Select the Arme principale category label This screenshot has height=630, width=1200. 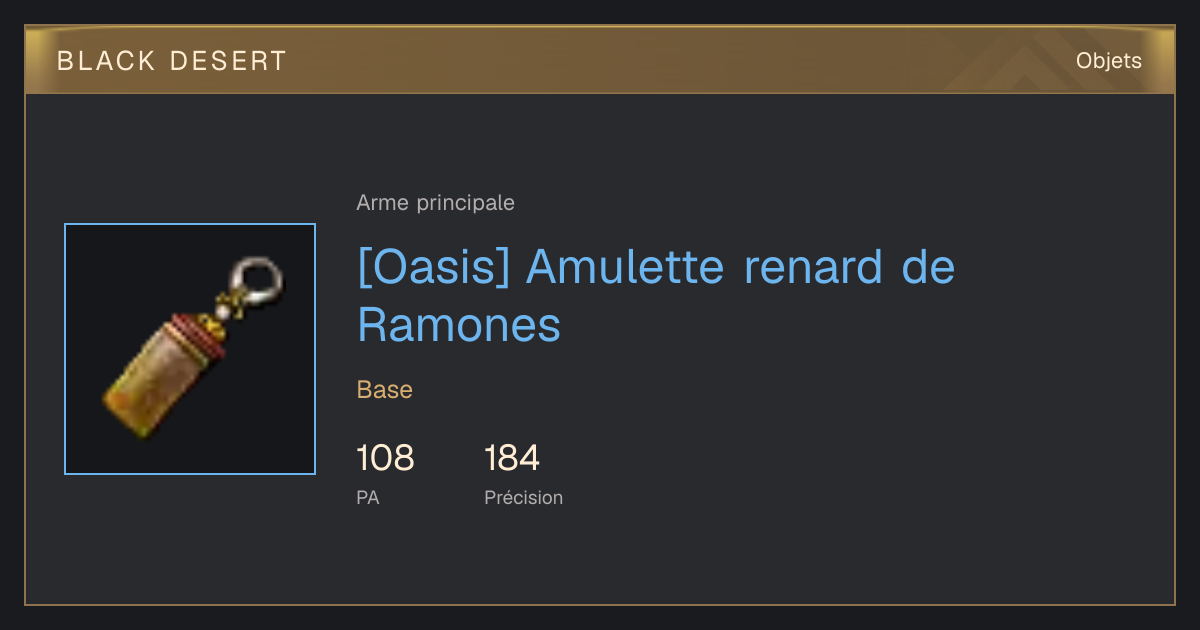(435, 203)
